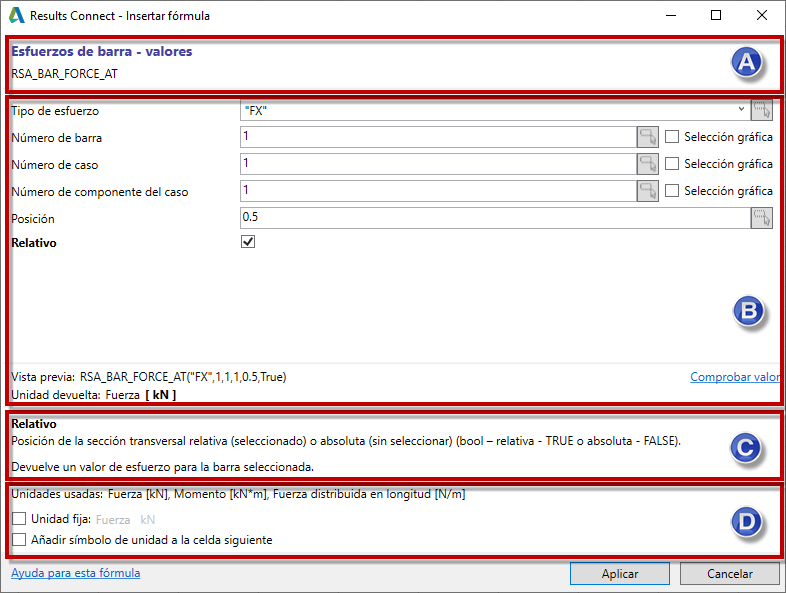Minimize the Results Connect window
This screenshot has width=786, height=593.
[x=671, y=16]
